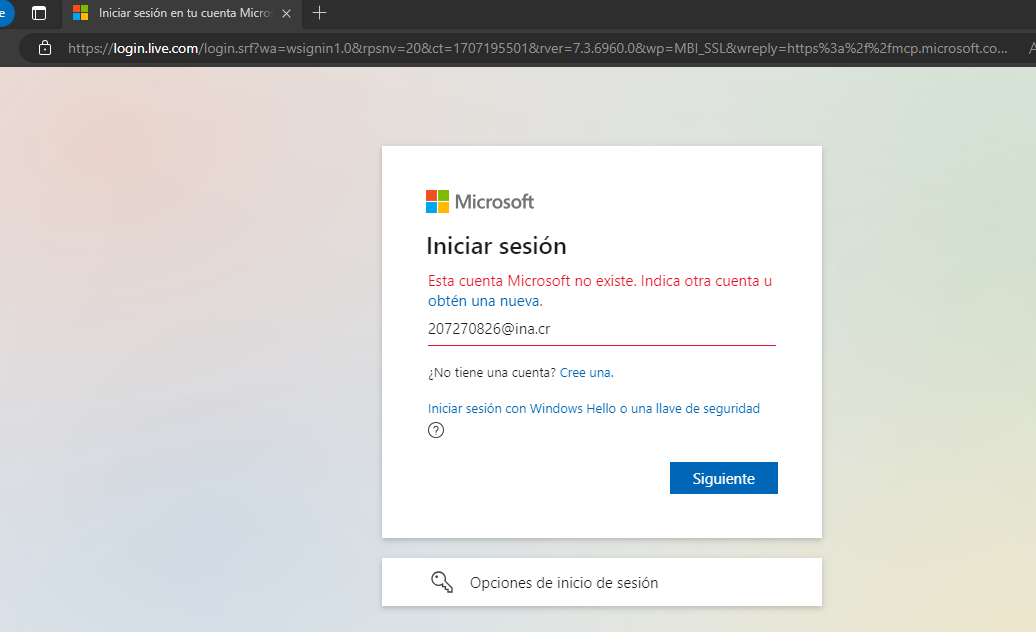
Task: Click the Iniciar sesión heading on the form
Action: pyautogui.click(x=496, y=245)
